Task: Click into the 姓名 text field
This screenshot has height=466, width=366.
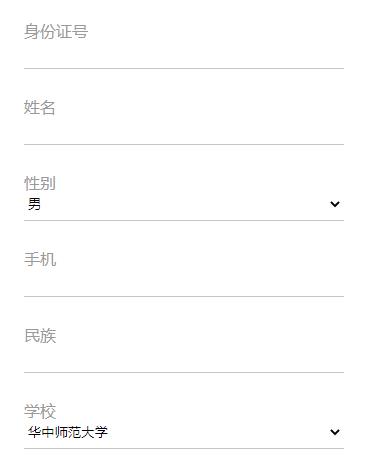Action: click(x=184, y=118)
